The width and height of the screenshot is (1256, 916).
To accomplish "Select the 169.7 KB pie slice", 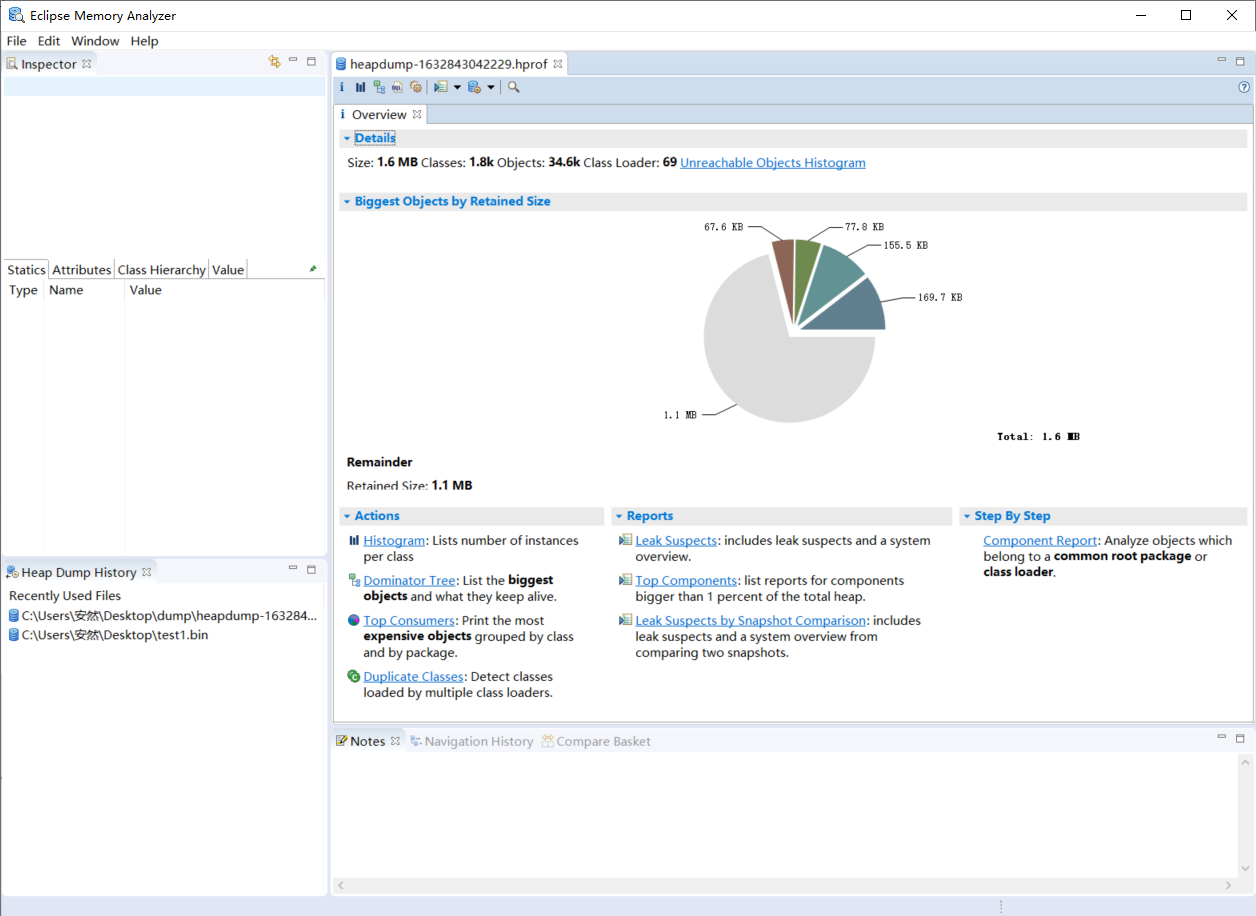I will (x=853, y=308).
